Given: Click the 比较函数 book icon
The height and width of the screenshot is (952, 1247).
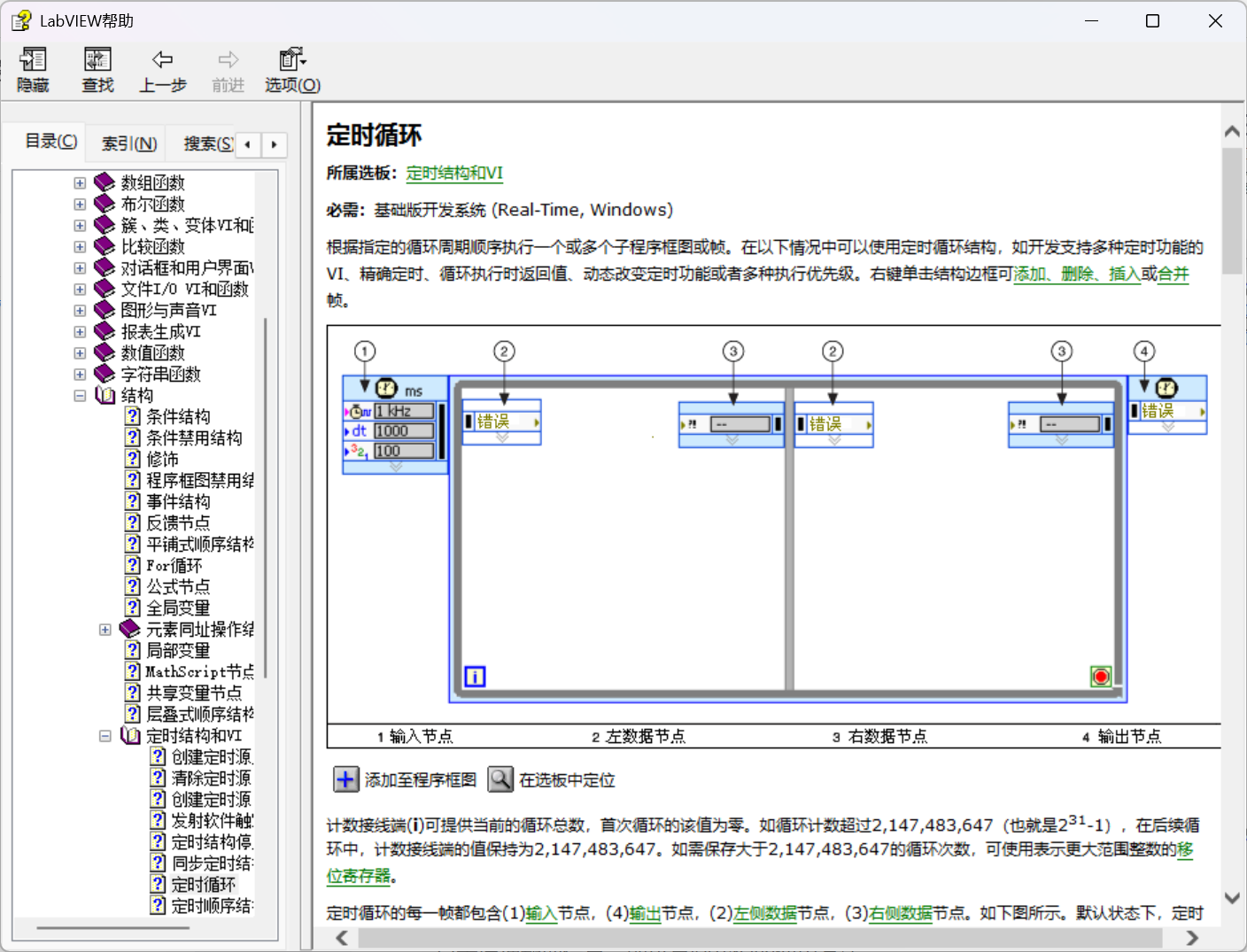Looking at the screenshot, I should pyautogui.click(x=105, y=246).
